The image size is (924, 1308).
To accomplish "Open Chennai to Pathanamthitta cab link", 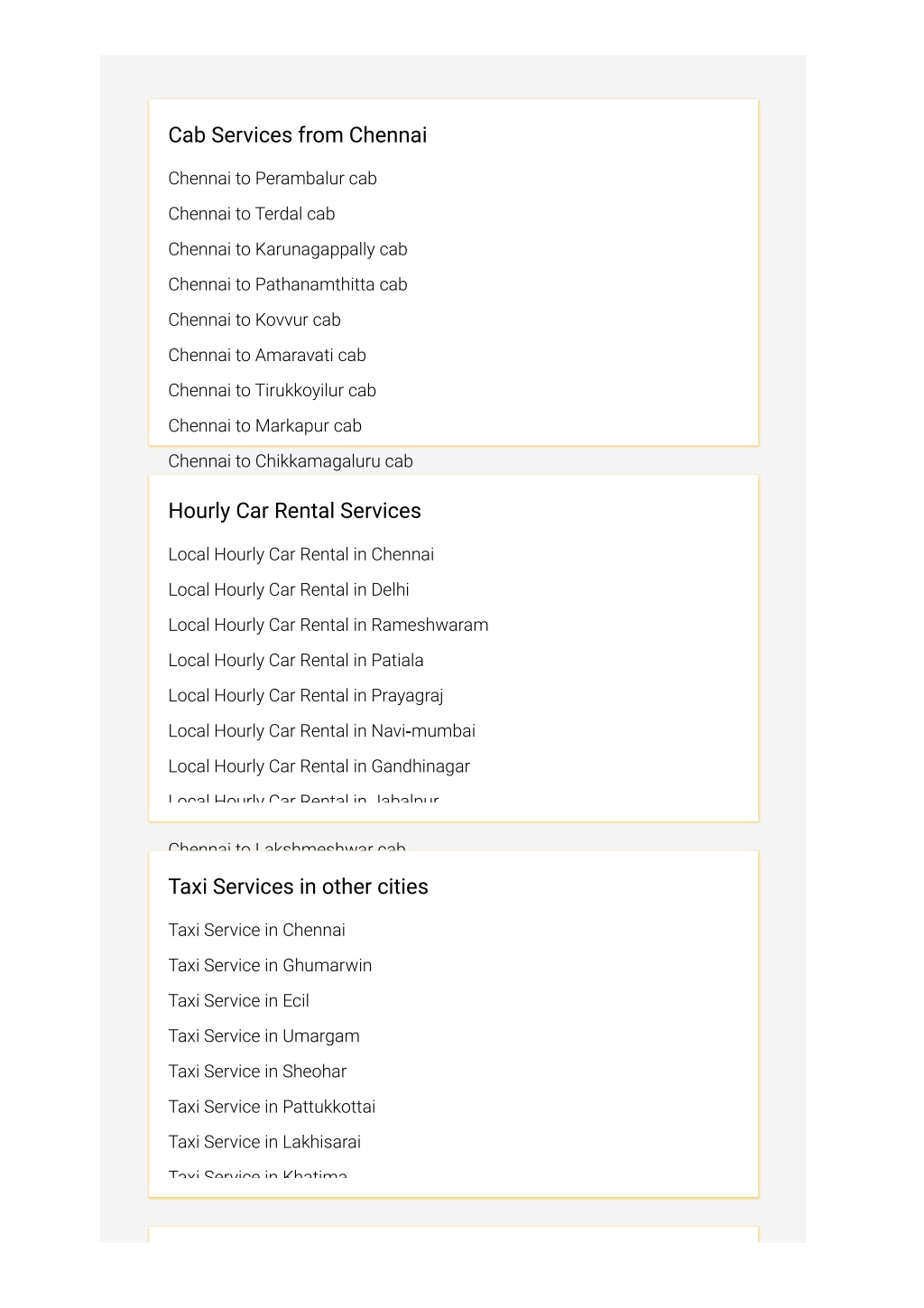I will 288,284.
